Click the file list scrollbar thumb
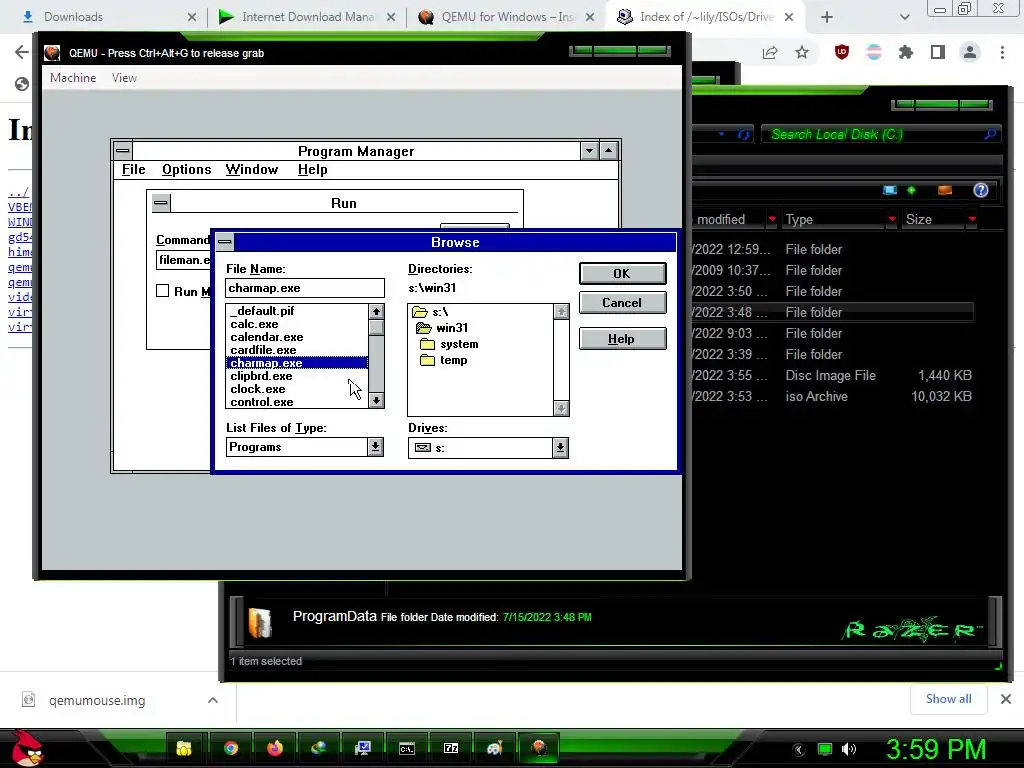Image resolution: width=1024 pixels, height=768 pixels. [x=376, y=327]
